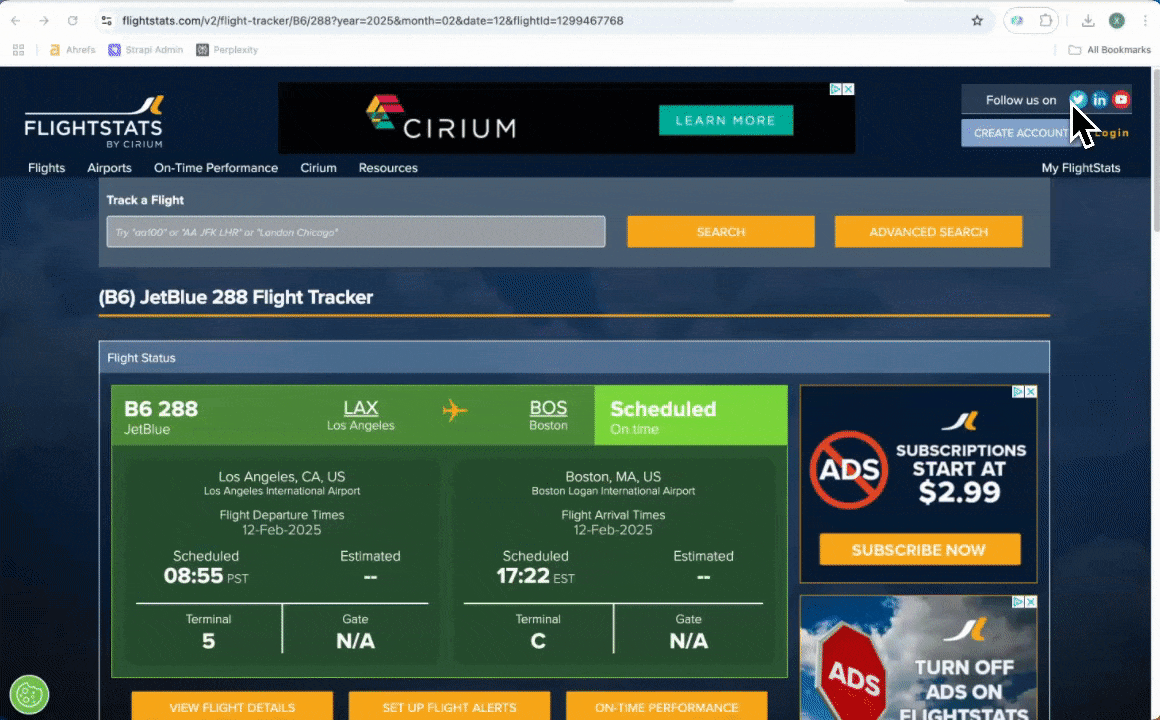The height and width of the screenshot is (720, 1160).
Task: Open the On-Time Performance menu
Action: coord(216,168)
